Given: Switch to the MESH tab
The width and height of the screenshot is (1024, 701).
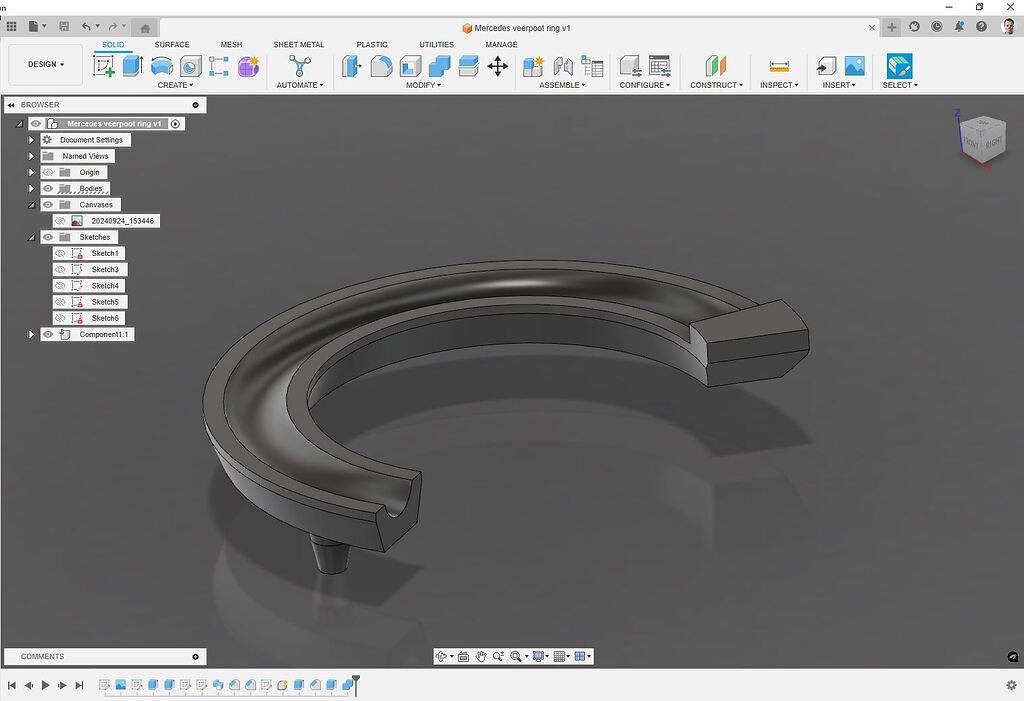Looking at the screenshot, I should click(x=231, y=44).
